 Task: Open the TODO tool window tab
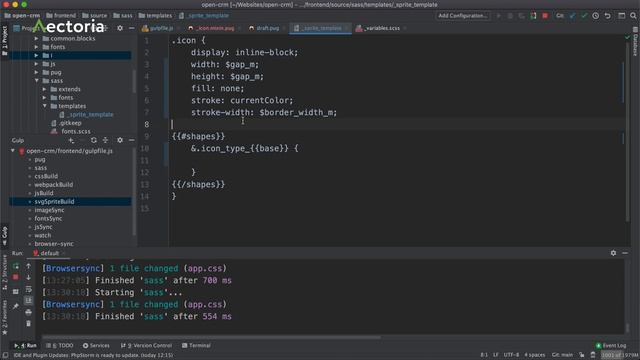tap(60, 346)
